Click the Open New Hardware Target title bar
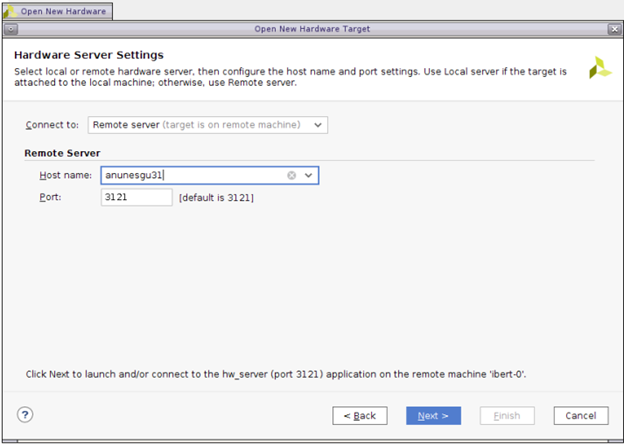The width and height of the screenshot is (624, 445). [312, 29]
